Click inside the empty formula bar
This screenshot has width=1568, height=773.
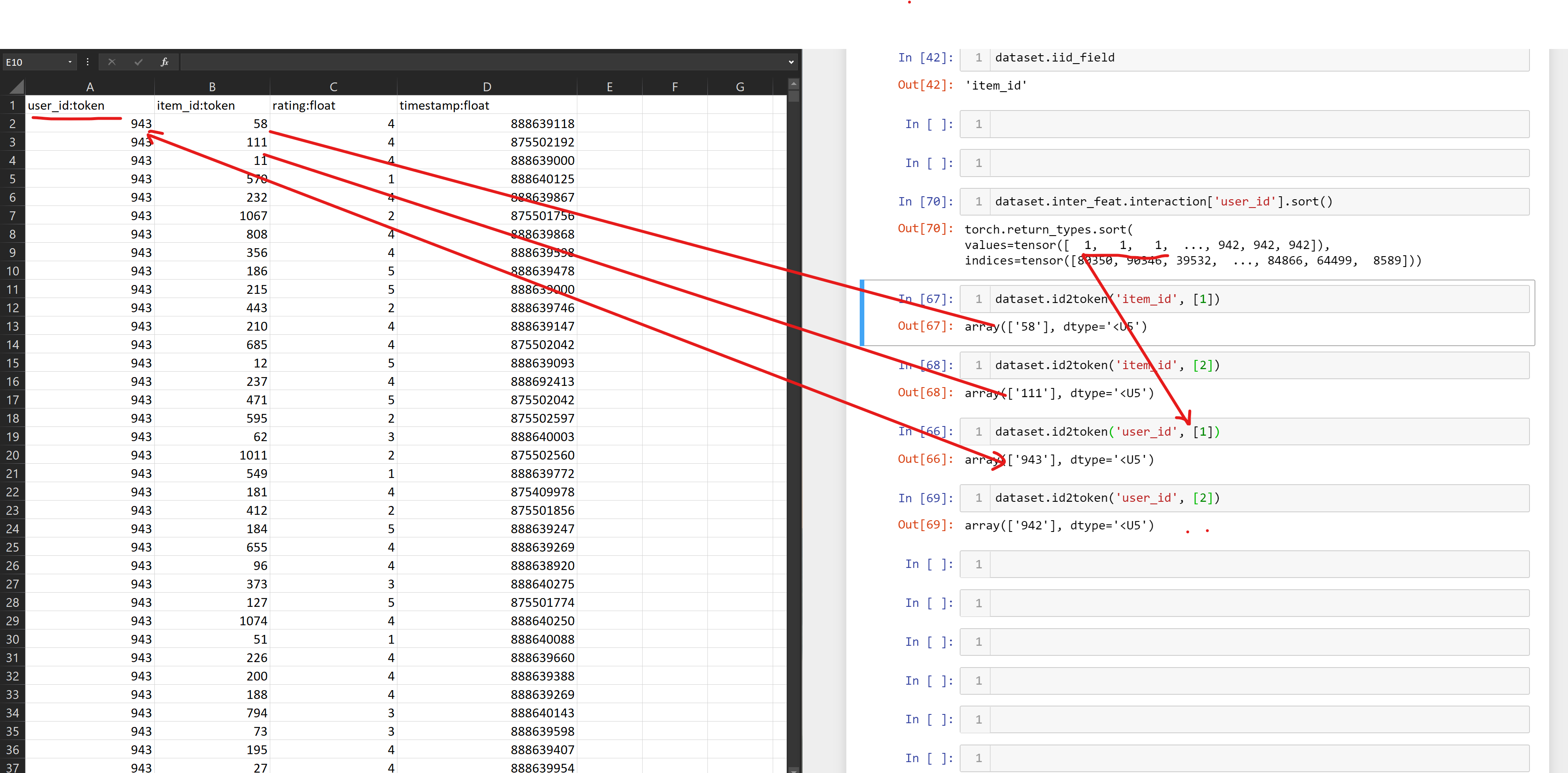coord(426,62)
